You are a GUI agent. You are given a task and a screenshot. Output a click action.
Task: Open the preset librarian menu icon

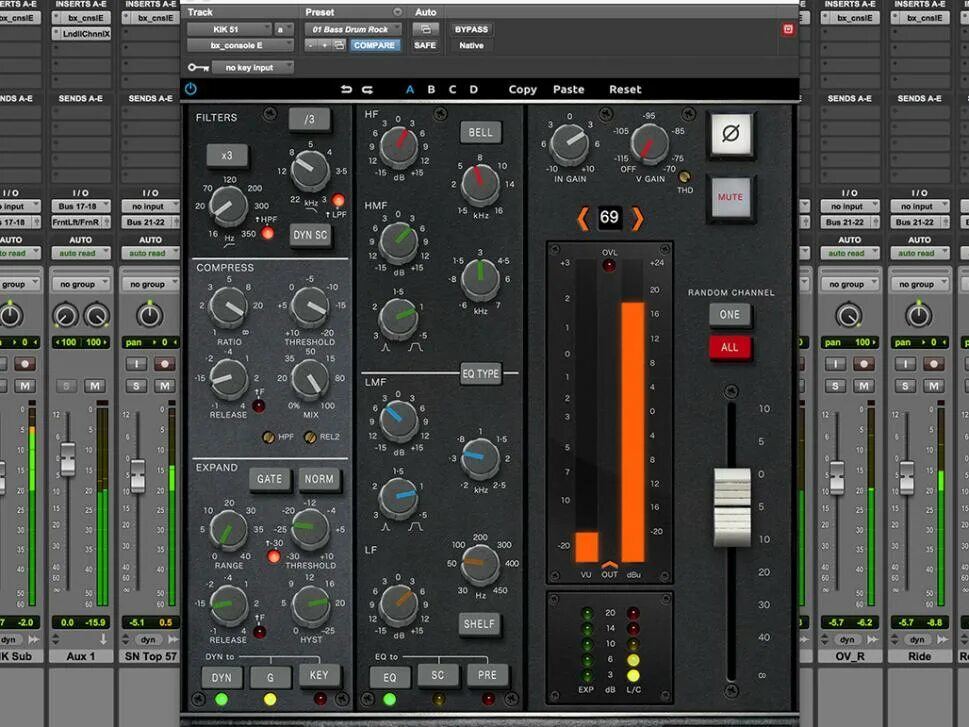[397, 12]
